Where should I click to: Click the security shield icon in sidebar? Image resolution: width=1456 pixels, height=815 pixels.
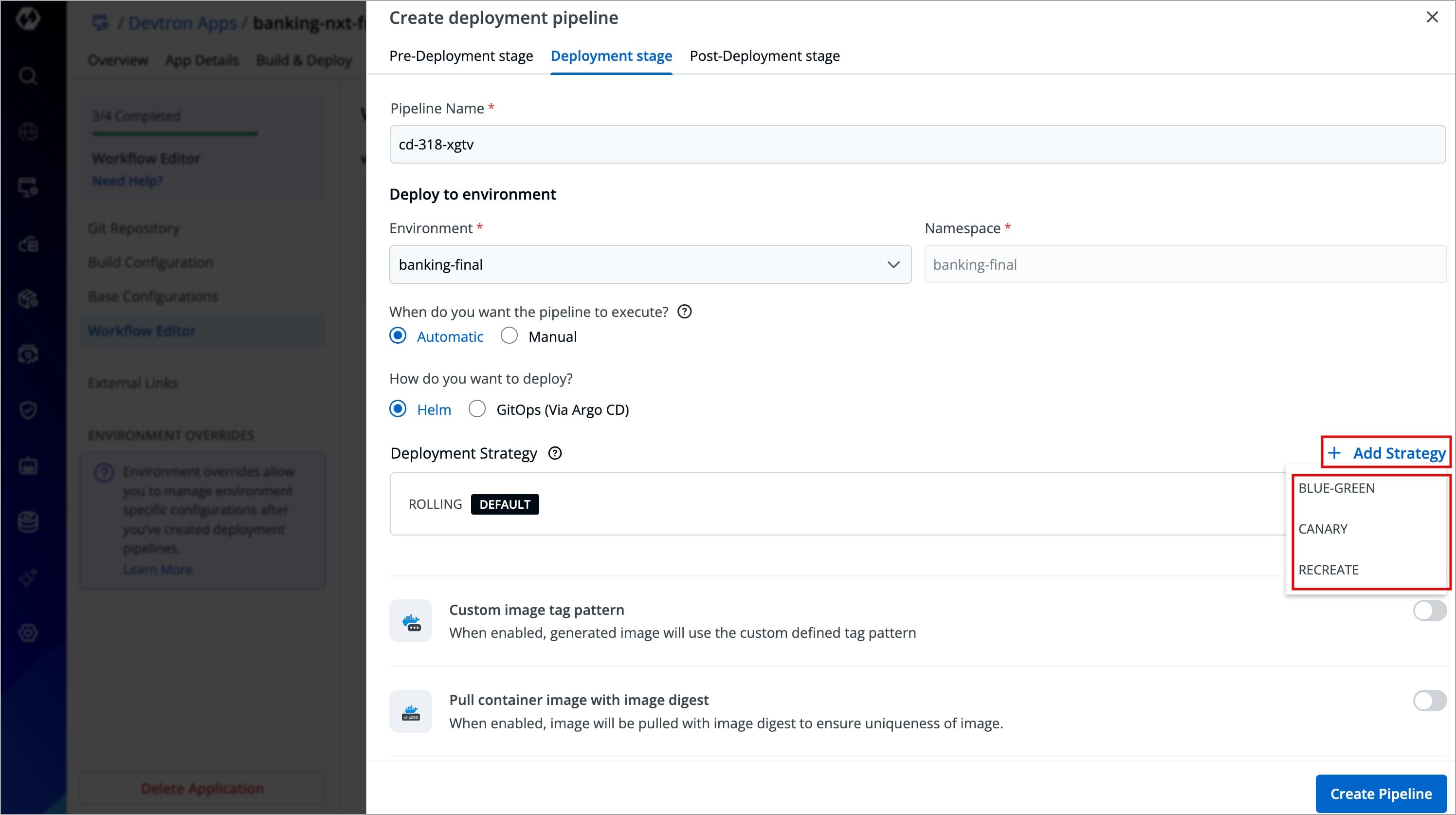point(28,409)
